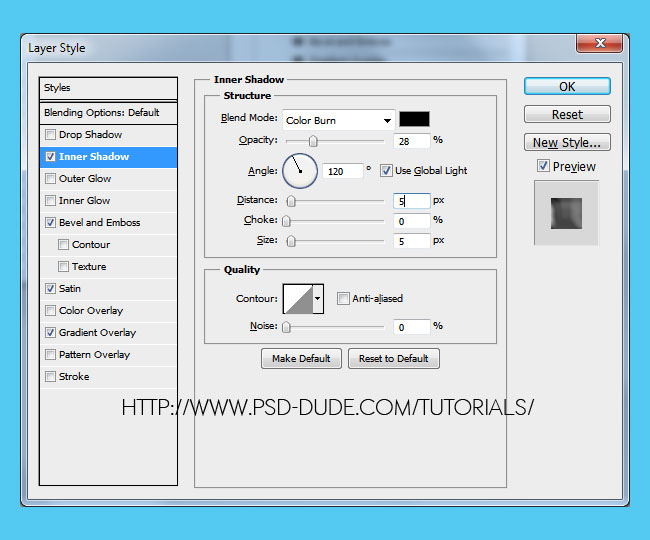Screen dimensions: 650x540
Task: Enable the Inner Glow checkbox
Action: tap(50, 201)
